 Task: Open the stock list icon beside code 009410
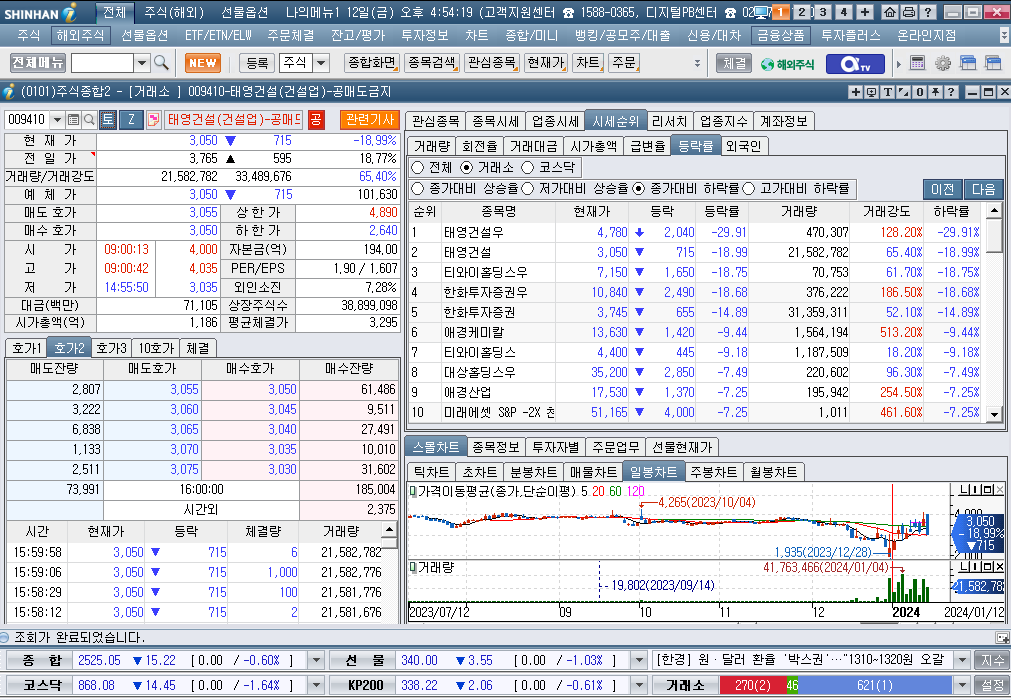(x=74, y=119)
